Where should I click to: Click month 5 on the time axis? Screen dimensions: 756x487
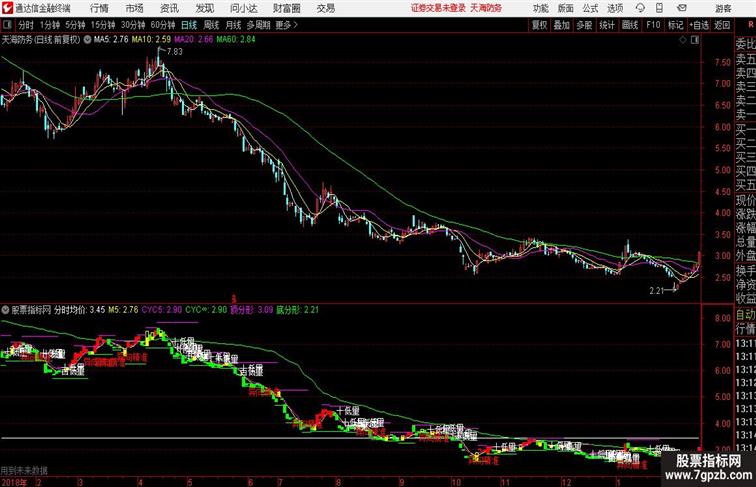coord(190,482)
